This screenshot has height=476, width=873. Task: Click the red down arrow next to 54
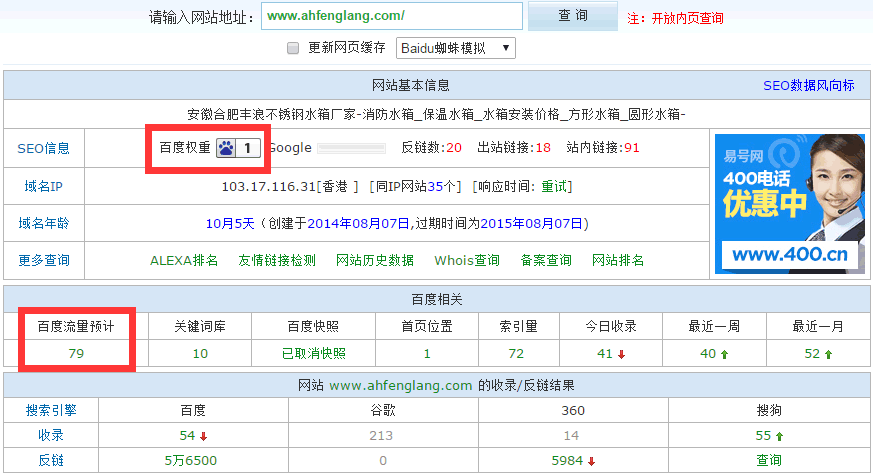coord(203,436)
